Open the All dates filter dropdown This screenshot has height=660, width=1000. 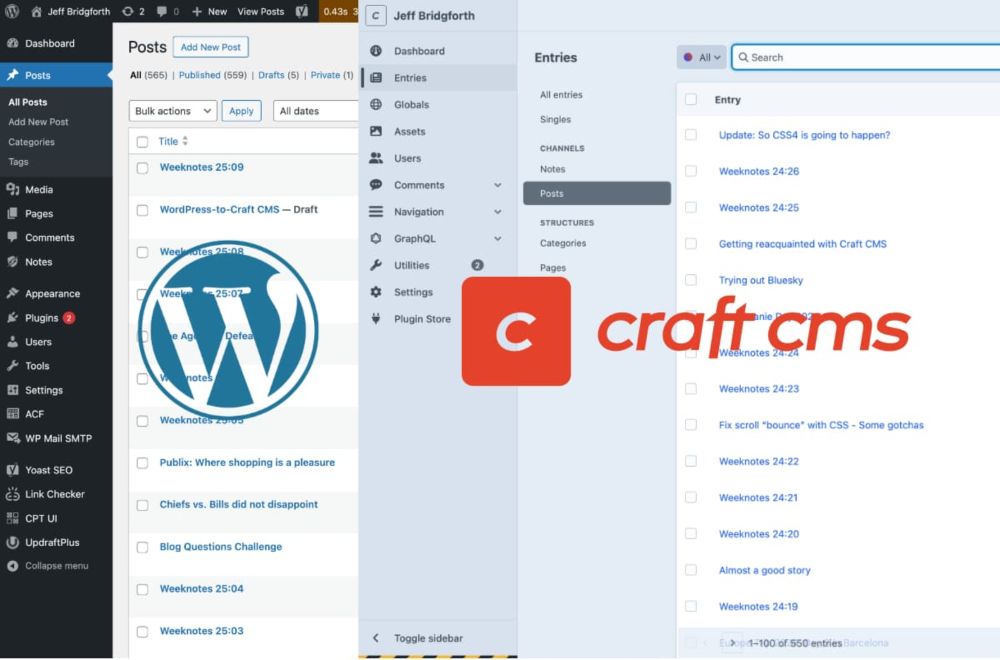[x=316, y=111]
